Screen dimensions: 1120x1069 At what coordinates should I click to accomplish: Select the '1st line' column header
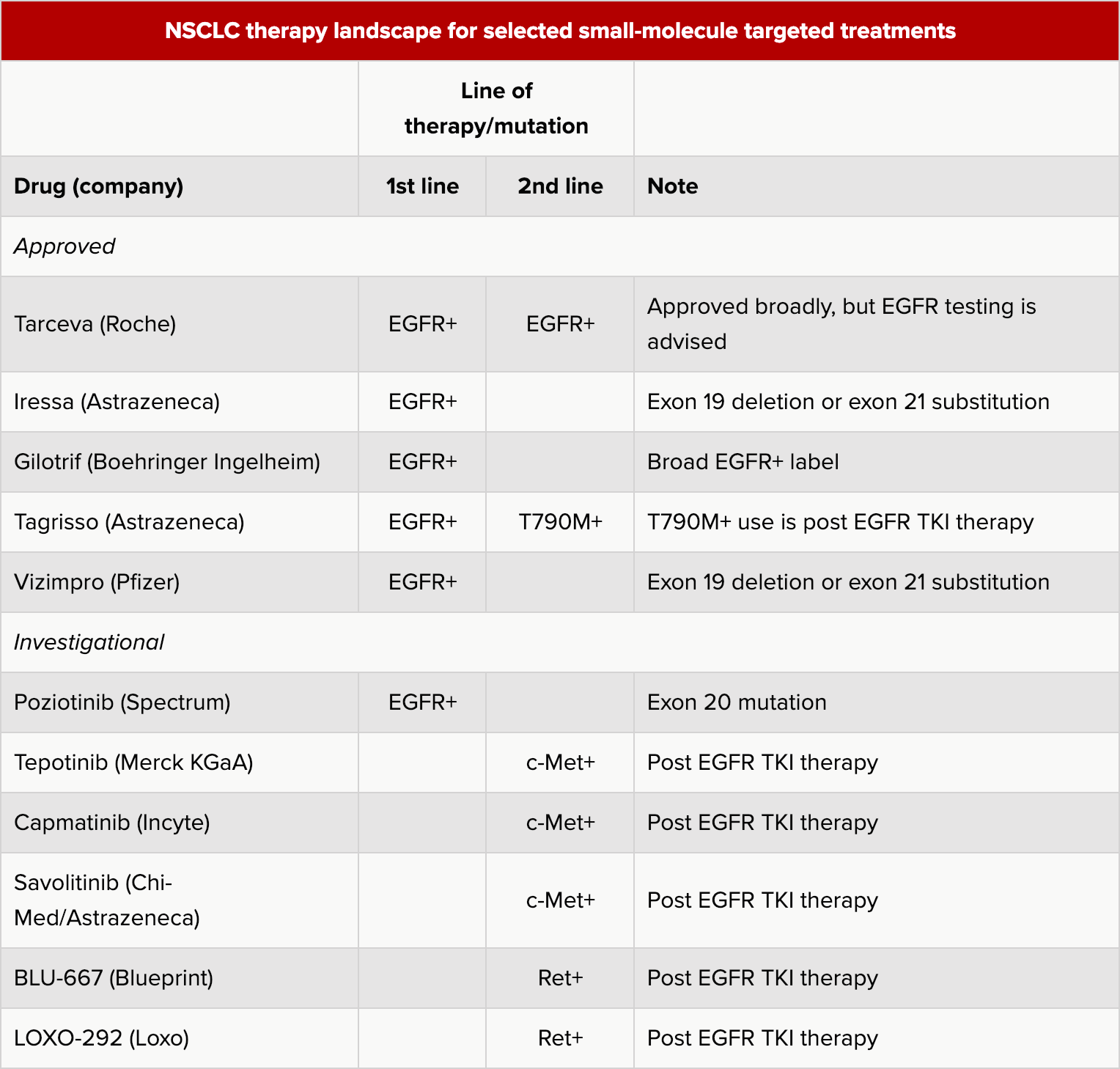pyautogui.click(x=423, y=186)
